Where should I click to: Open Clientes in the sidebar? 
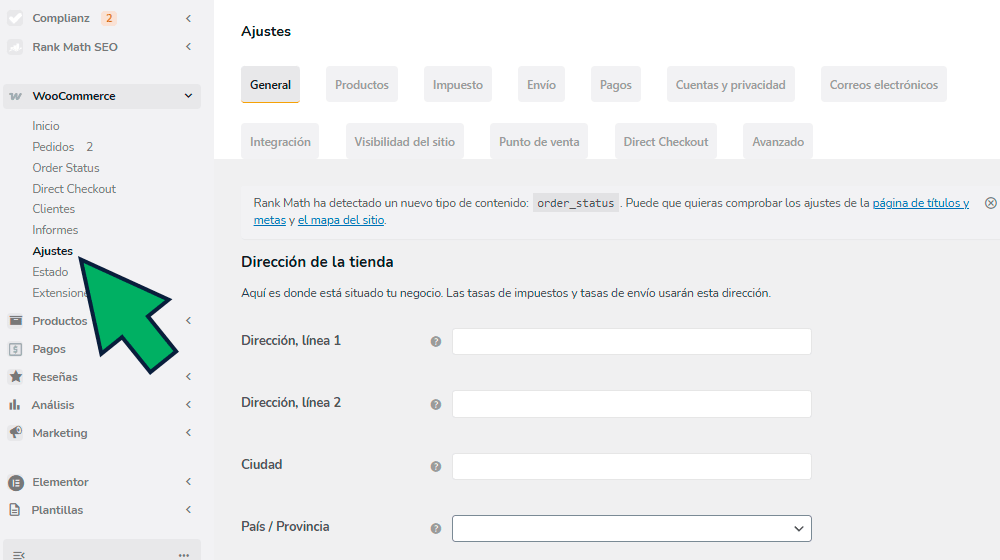[x=54, y=209]
